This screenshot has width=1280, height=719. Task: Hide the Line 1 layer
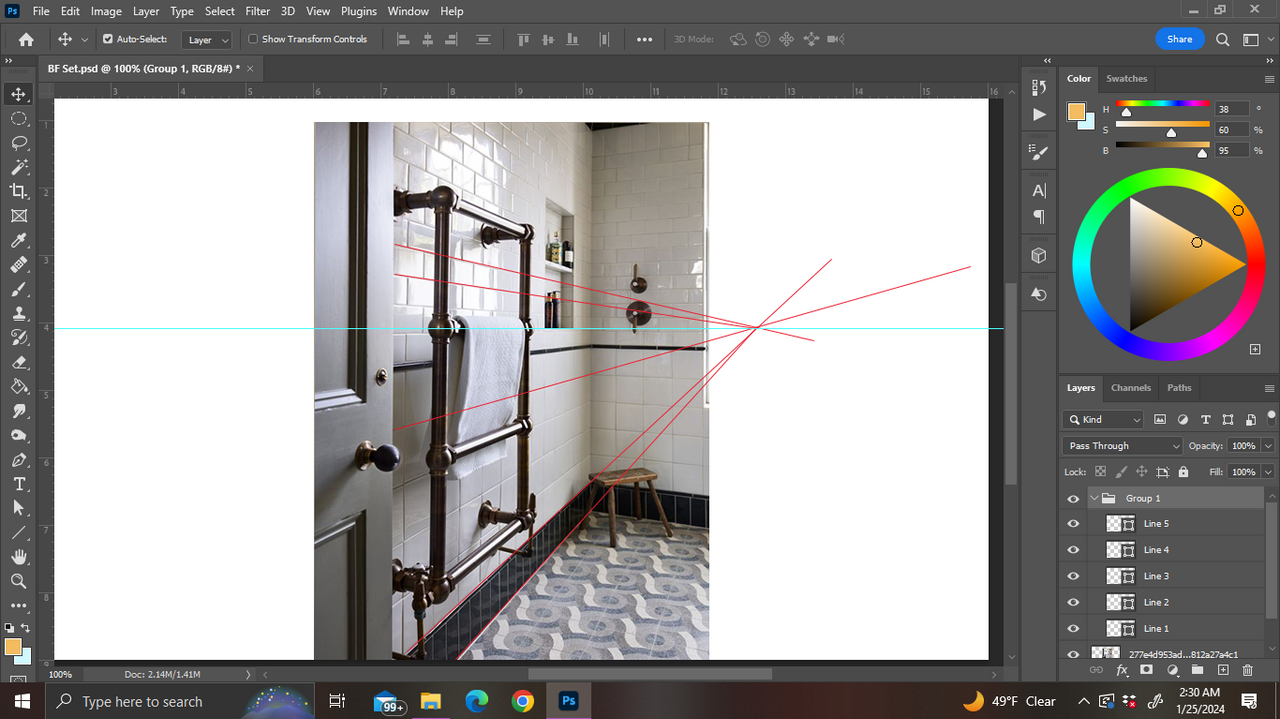[1073, 628]
